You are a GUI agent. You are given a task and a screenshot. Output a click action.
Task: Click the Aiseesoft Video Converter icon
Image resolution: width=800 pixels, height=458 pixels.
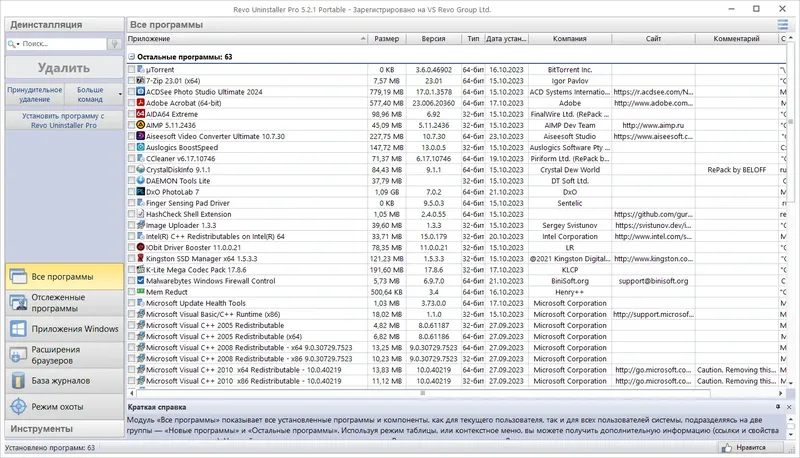tap(141, 136)
